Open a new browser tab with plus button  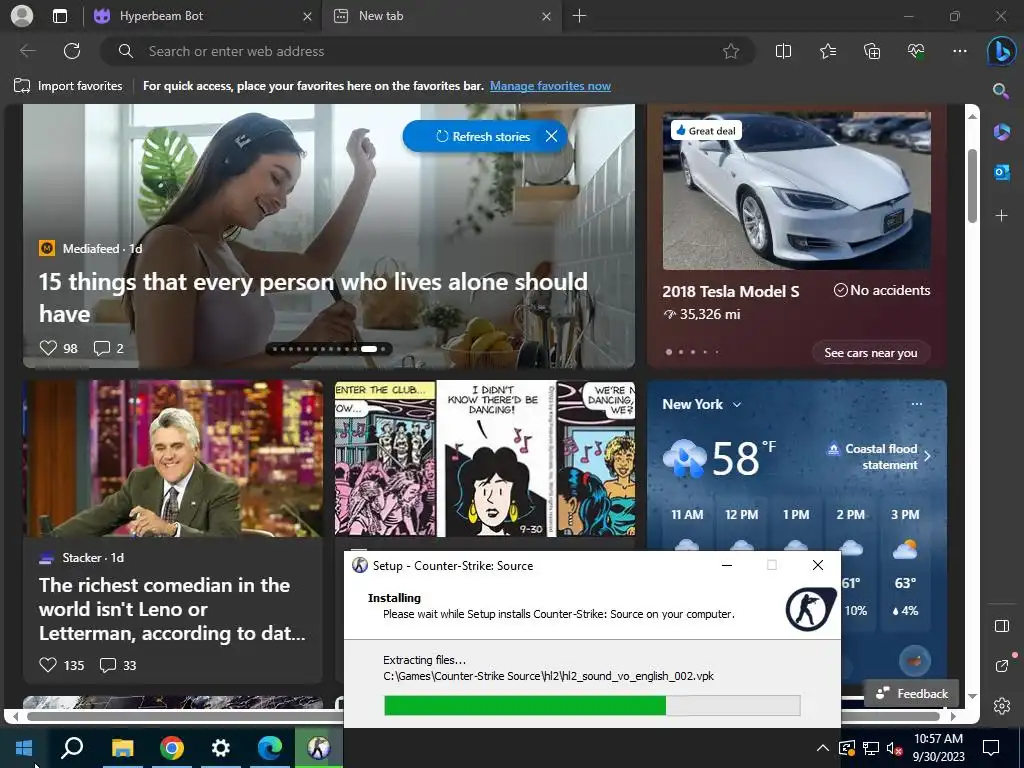[x=579, y=16]
